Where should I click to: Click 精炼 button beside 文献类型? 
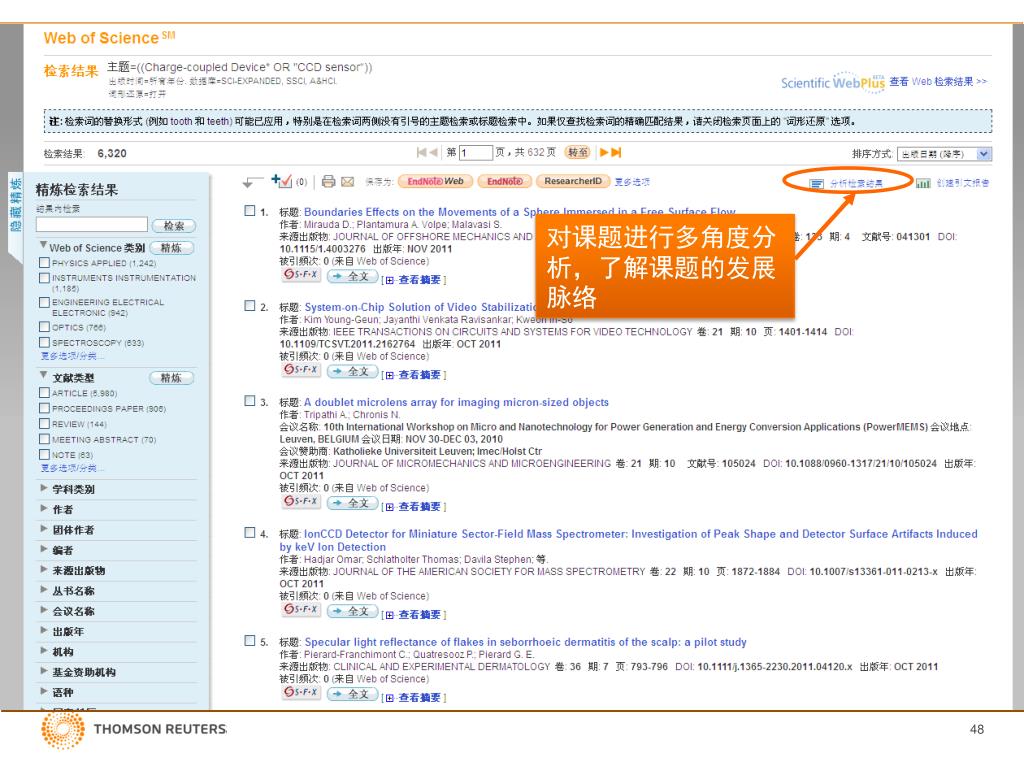pyautogui.click(x=172, y=378)
